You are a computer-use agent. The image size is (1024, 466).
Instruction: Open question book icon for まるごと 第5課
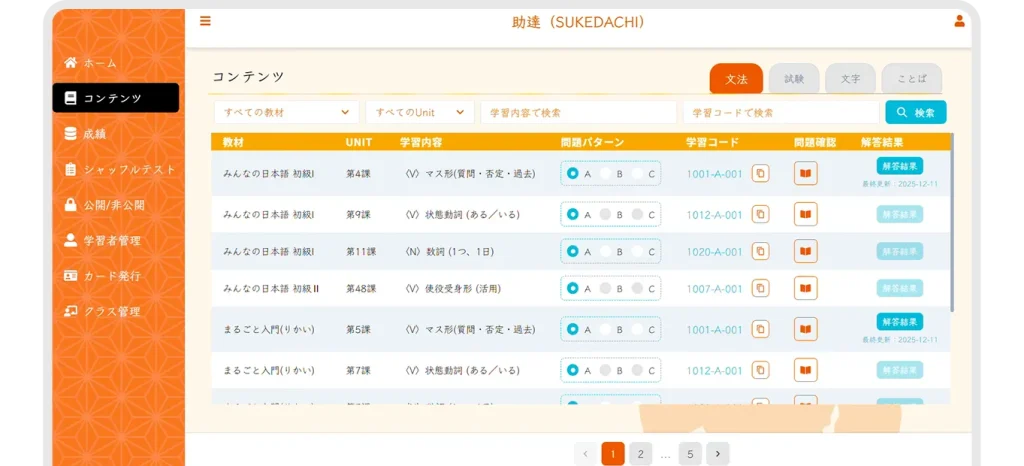[x=805, y=329]
